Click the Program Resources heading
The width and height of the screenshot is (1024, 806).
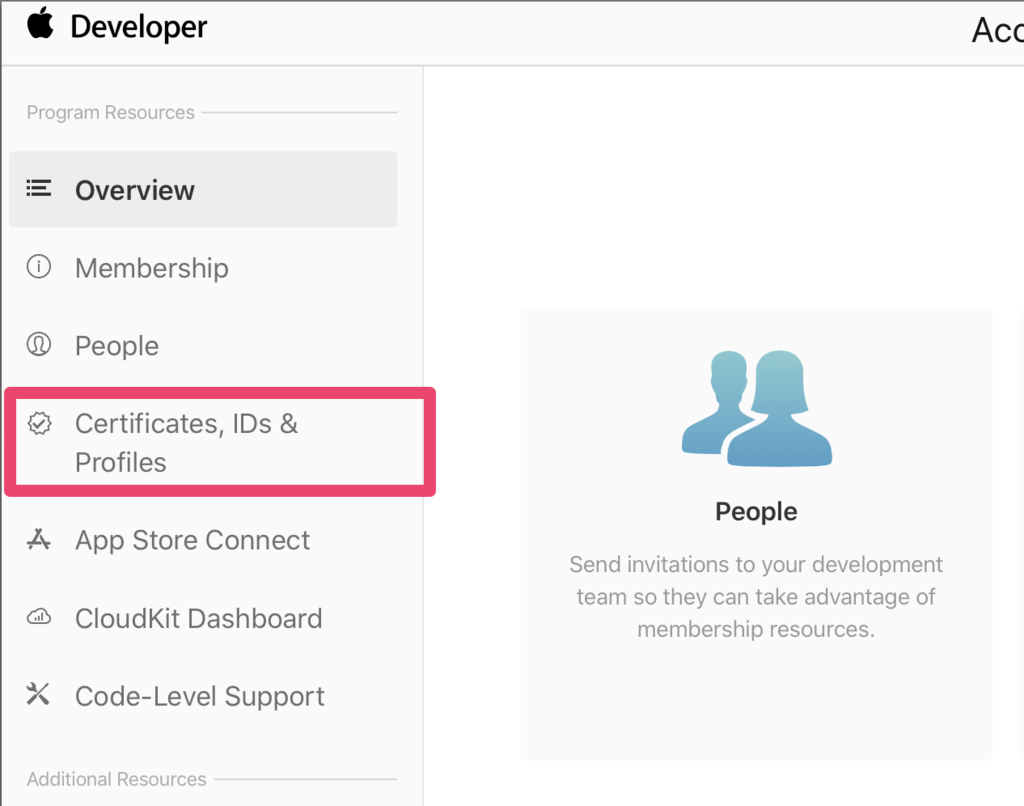point(110,112)
